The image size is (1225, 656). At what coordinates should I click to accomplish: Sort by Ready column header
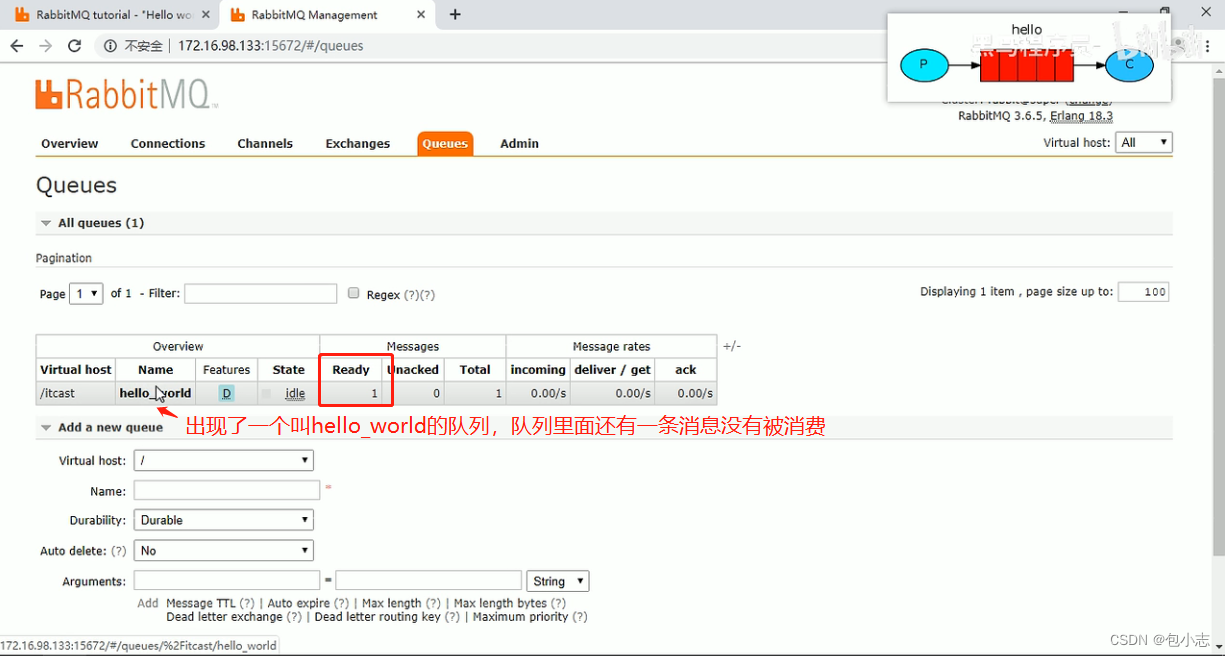(x=351, y=370)
